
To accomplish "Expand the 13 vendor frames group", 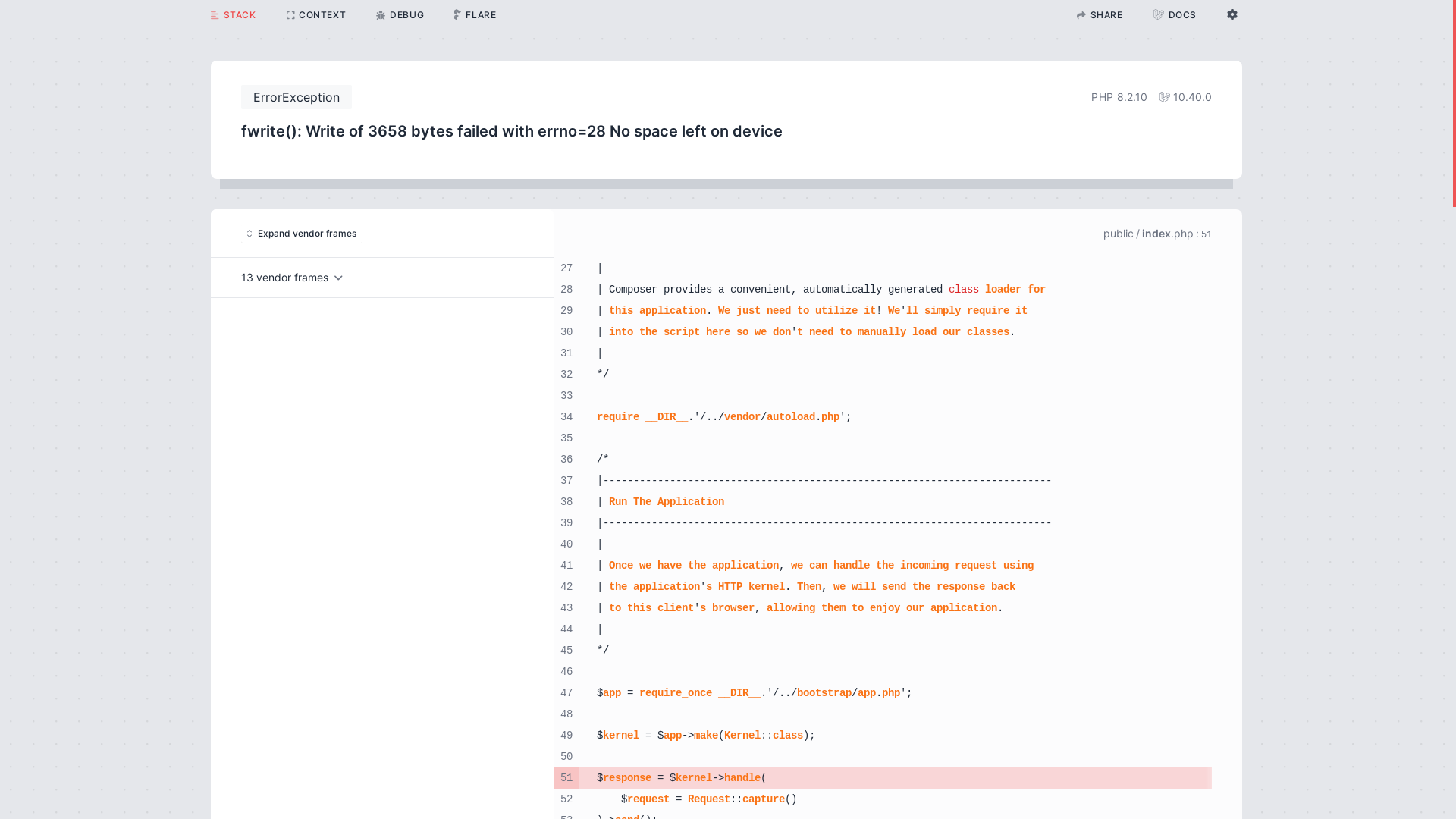I will pyautogui.click(x=292, y=278).
